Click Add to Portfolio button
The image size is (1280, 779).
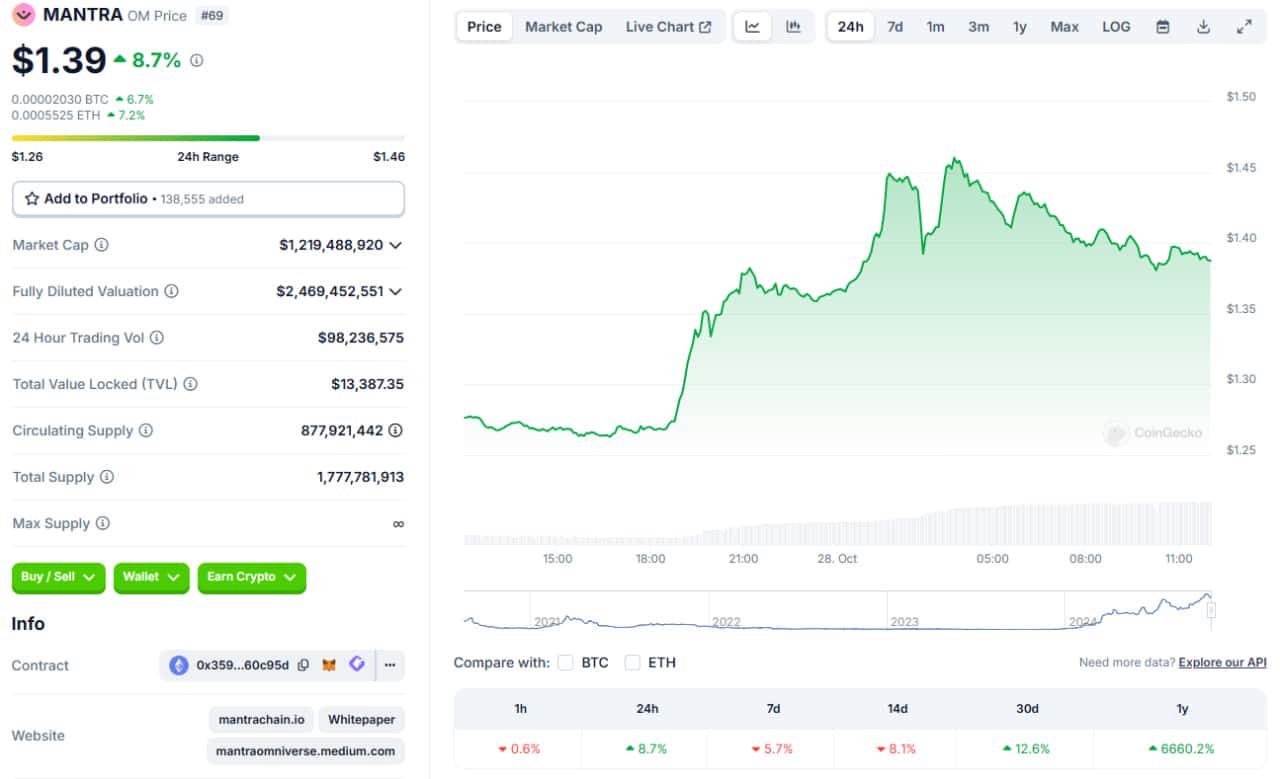point(208,199)
